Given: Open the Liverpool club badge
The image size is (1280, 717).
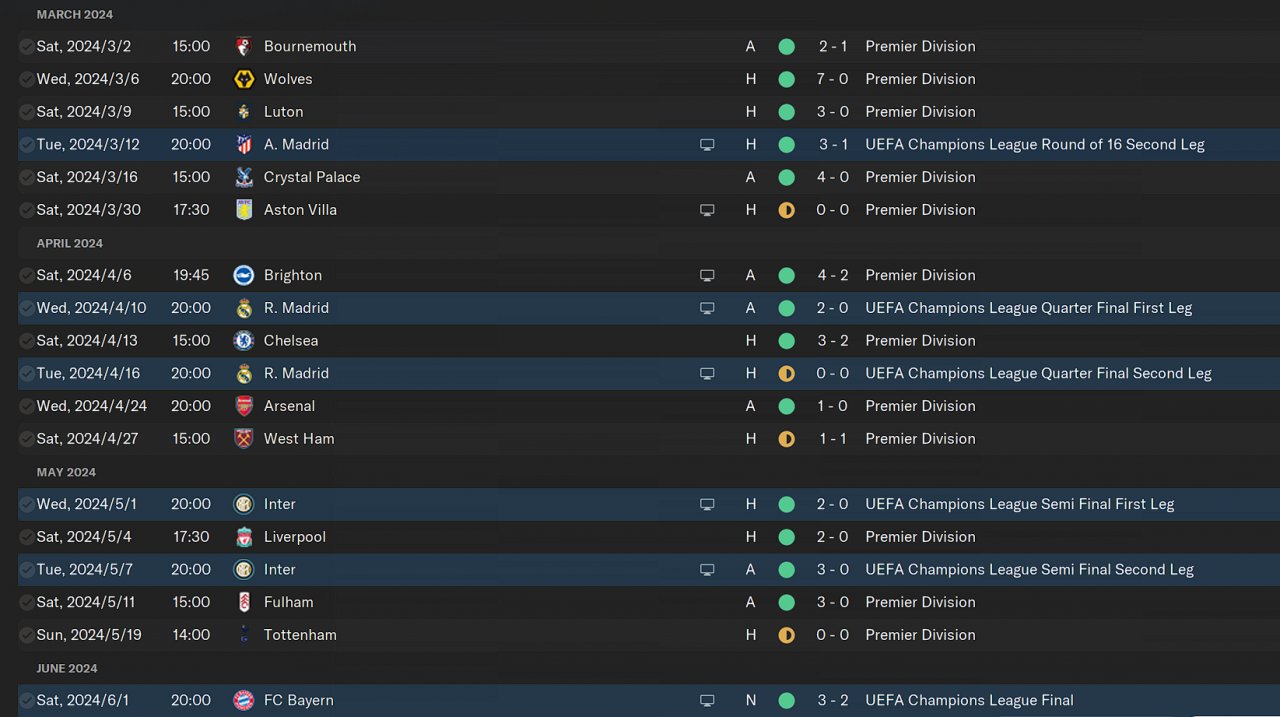Looking at the screenshot, I should click(243, 537).
